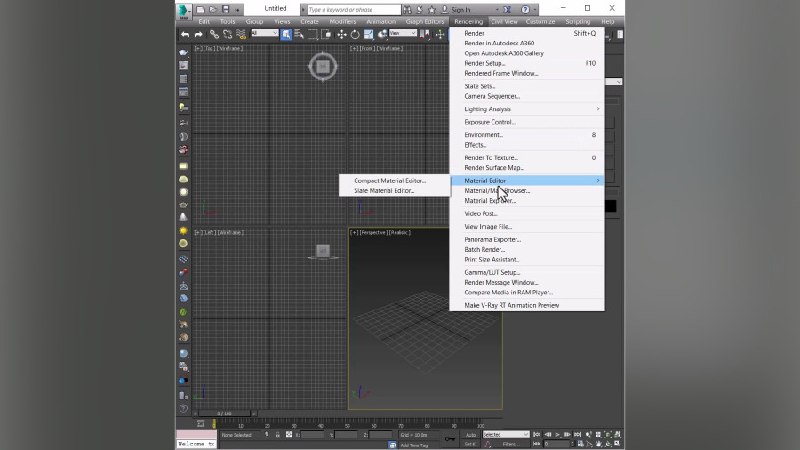The height and width of the screenshot is (450, 800).
Task: Toggle Absolute/Offset transform mode icon
Action: pyautogui.click(x=289, y=435)
